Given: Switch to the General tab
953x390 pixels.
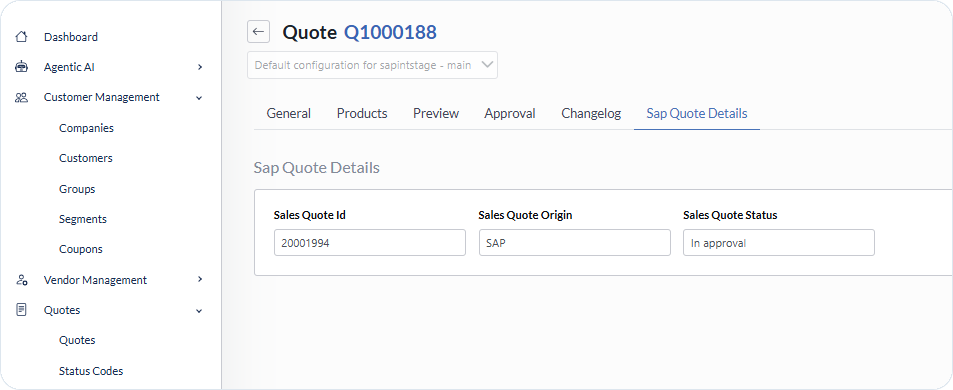Looking at the screenshot, I should (x=289, y=114).
